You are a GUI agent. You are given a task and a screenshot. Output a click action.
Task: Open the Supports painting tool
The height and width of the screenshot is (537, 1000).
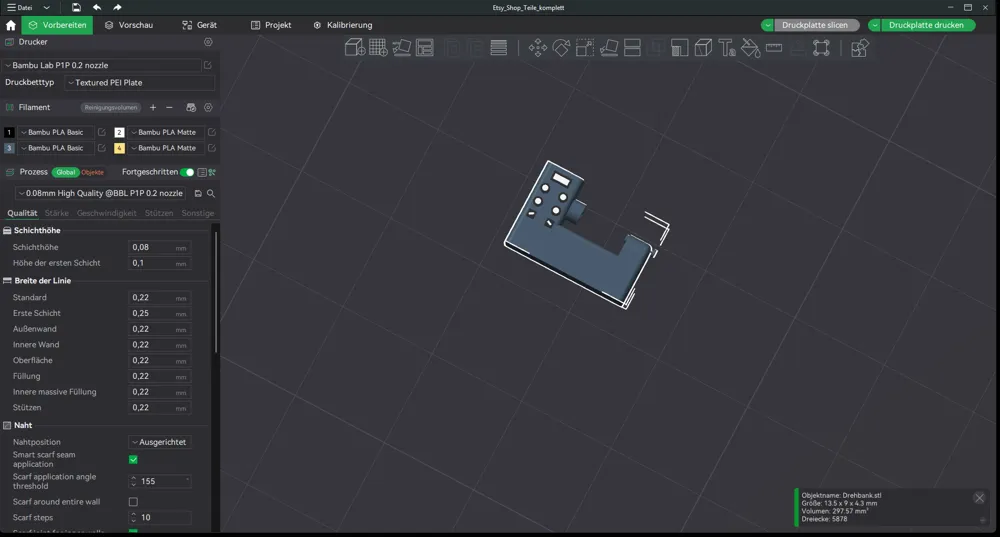[679, 48]
